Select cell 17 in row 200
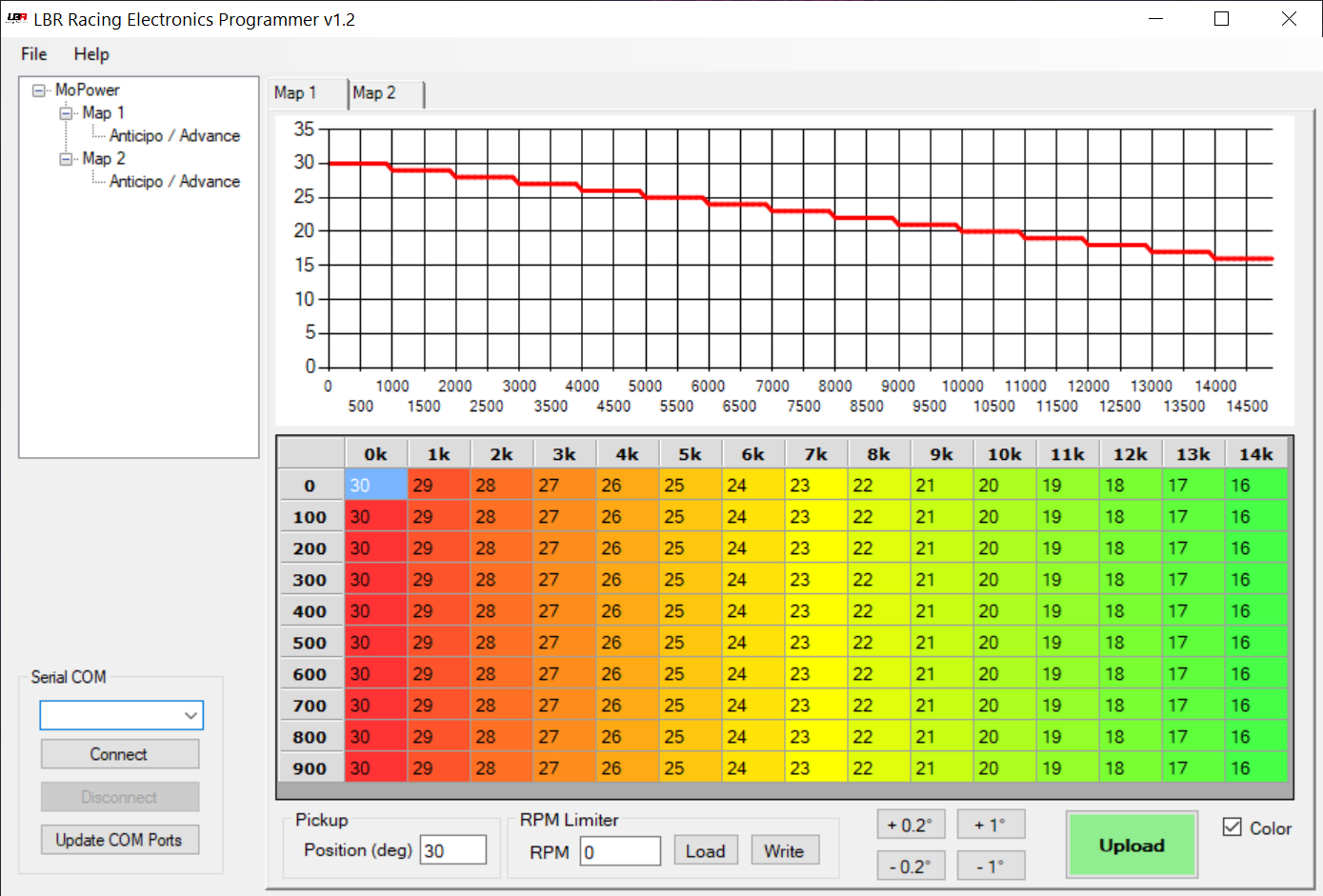 [x=1193, y=548]
